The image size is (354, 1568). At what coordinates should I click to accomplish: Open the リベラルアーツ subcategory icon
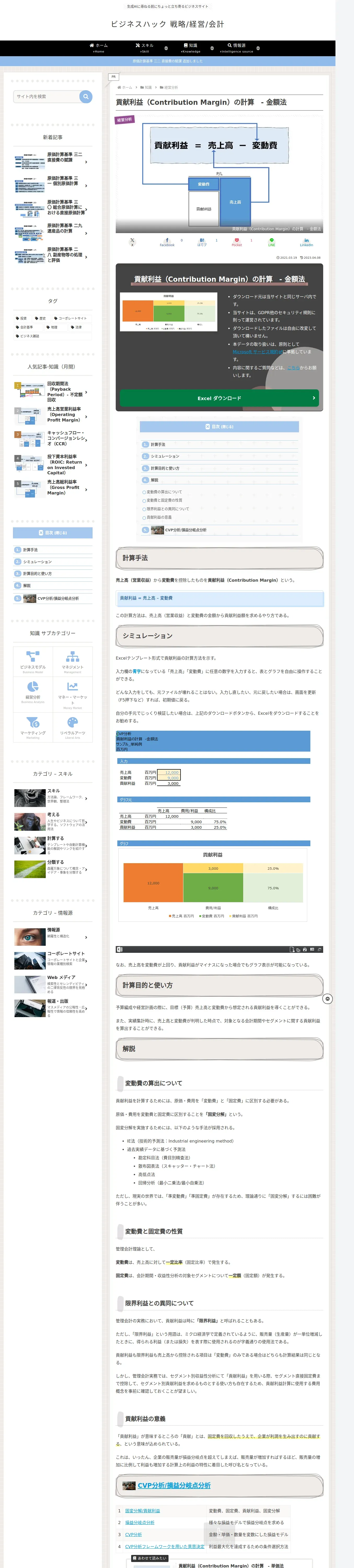72,723
